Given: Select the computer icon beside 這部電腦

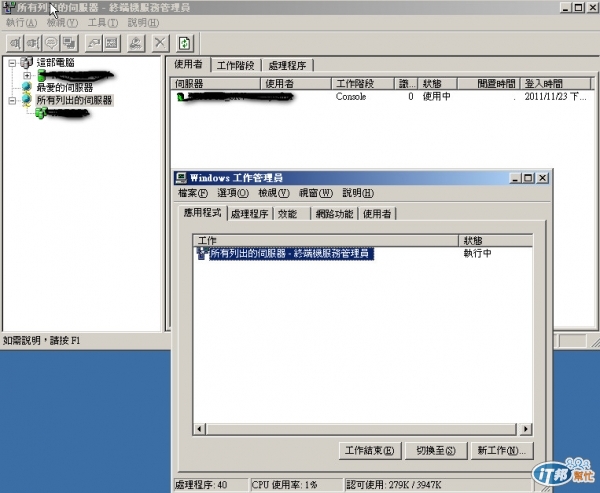Looking at the screenshot, I should 27,62.
